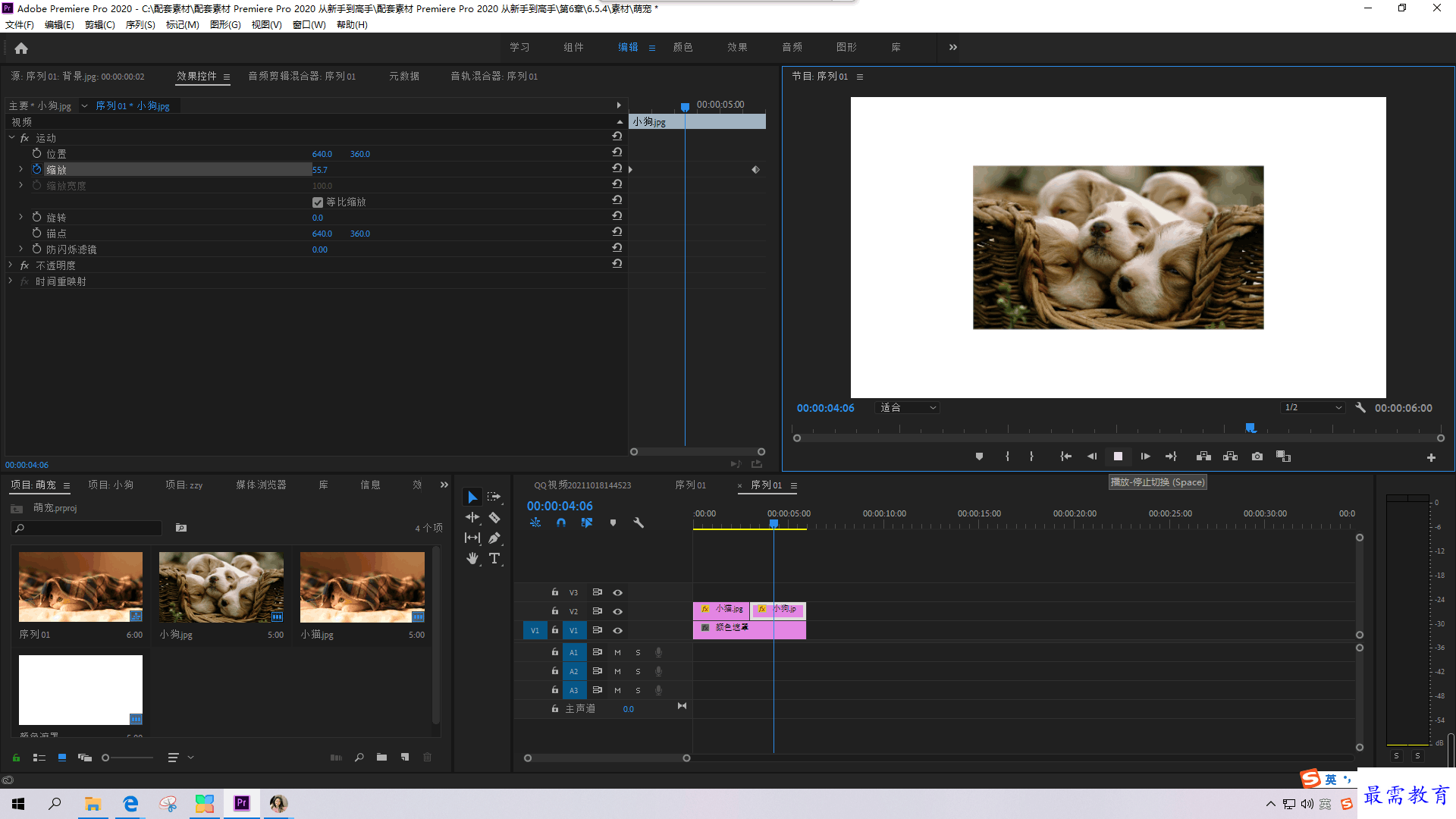Toggle 等比缩放 uniform scale checkbox
The image size is (1456, 819).
318,202
